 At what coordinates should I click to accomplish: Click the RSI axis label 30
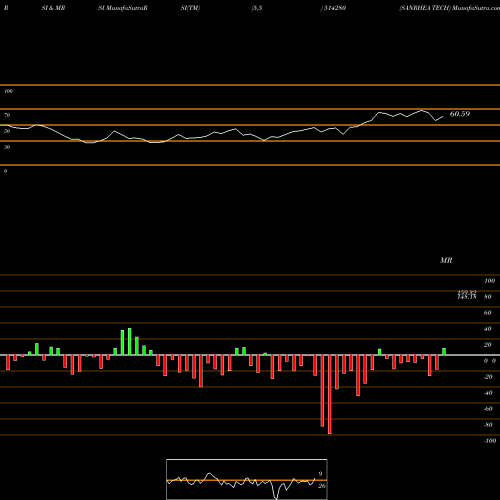pyautogui.click(x=7, y=147)
